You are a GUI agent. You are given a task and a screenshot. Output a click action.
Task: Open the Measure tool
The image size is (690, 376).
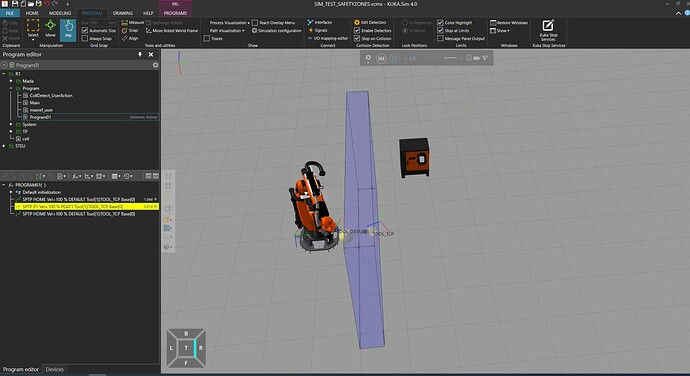pos(132,22)
